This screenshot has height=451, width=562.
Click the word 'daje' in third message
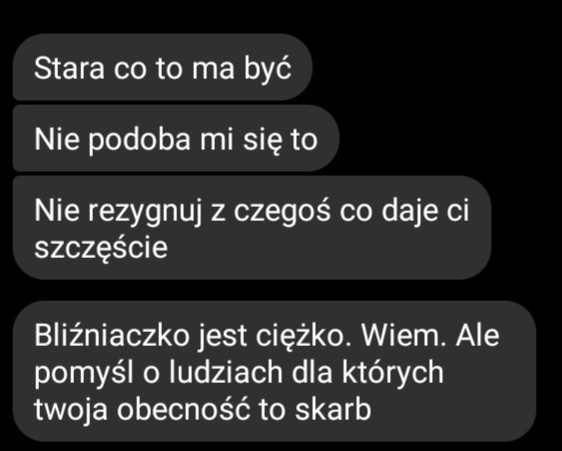pos(409,212)
